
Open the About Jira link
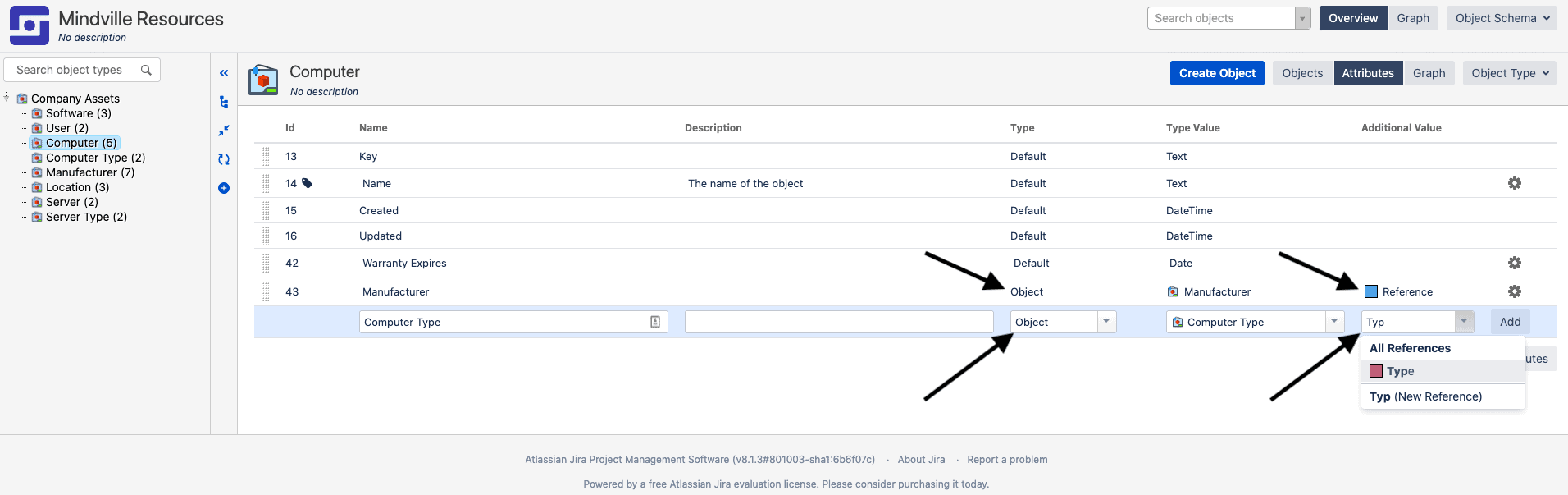pos(921,460)
